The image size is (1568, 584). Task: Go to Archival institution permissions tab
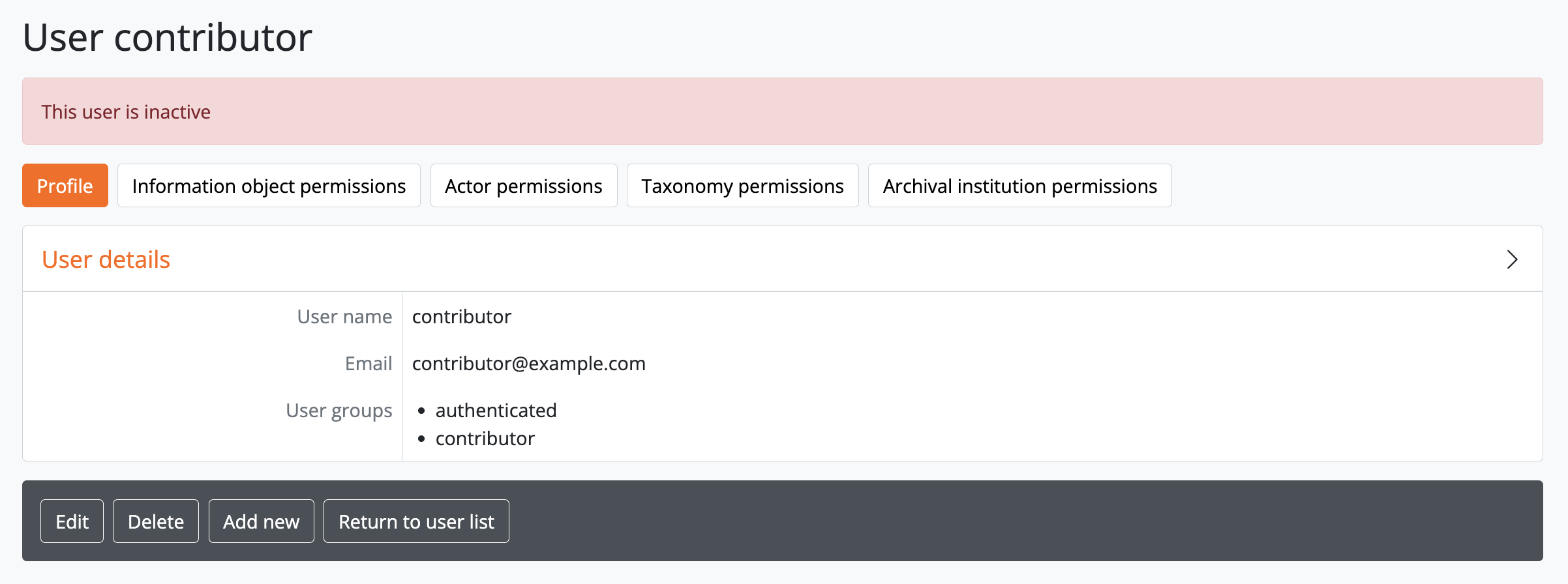(x=1019, y=186)
